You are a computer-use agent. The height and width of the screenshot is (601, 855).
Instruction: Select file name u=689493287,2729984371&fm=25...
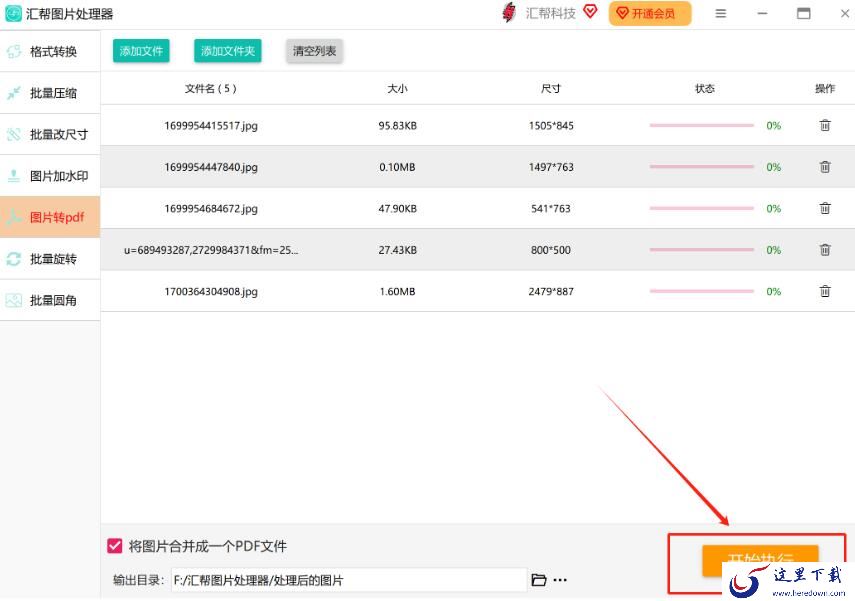(x=211, y=250)
